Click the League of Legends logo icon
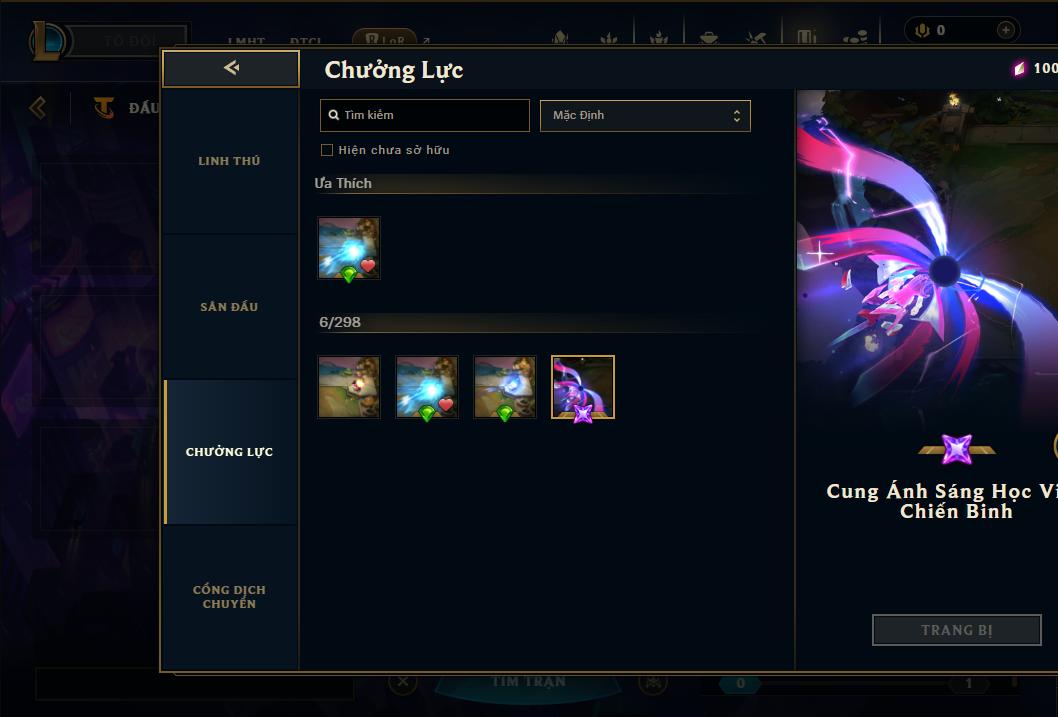Image resolution: width=1058 pixels, height=717 pixels. tap(47, 40)
